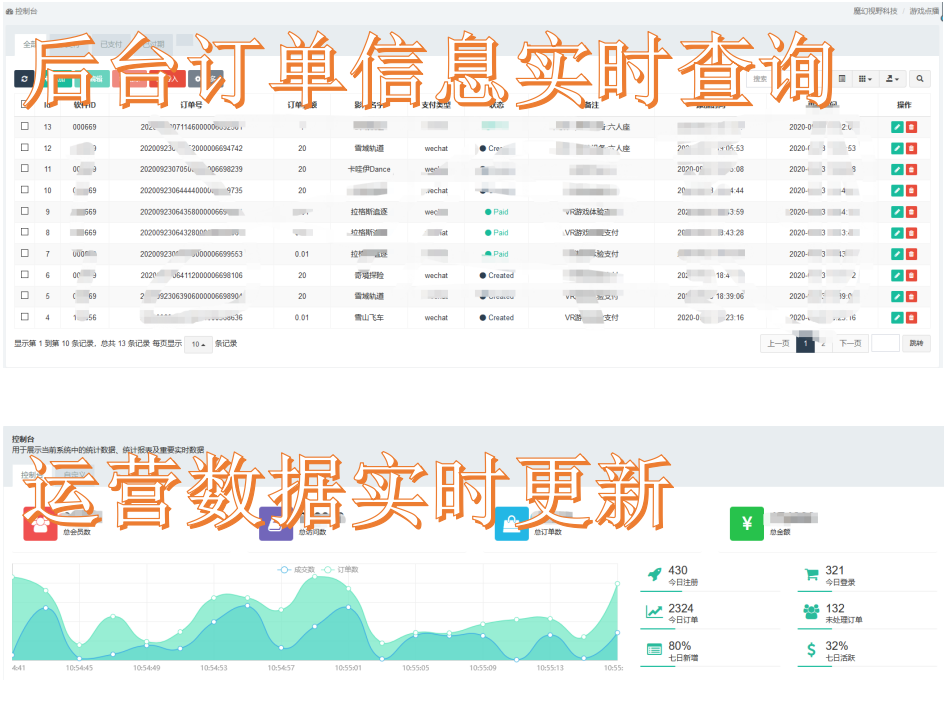Screen dimensions: 946x721
Task: Edit the order row with Id 9
Action: click(897, 212)
